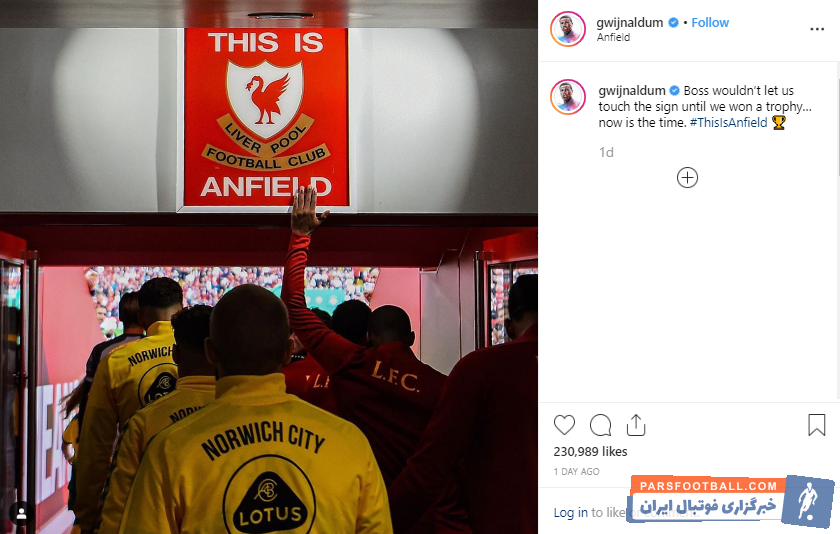This screenshot has height=534, width=840.
Task: Open the #ThisIsAnfield hashtag
Action: [729, 123]
